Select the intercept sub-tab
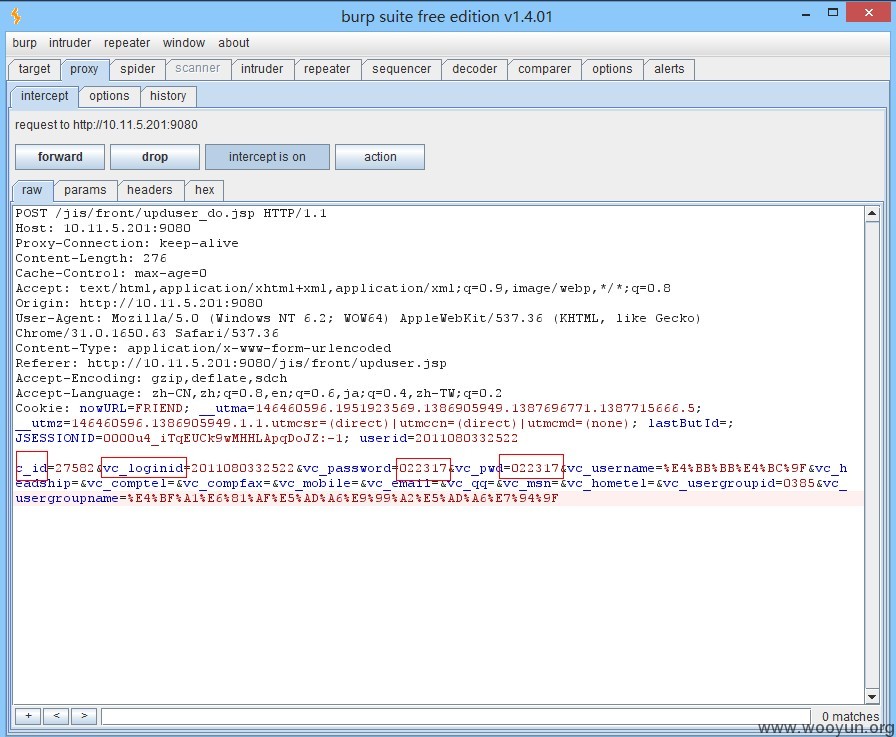Screen dimensions: 896x737 (x=44, y=96)
